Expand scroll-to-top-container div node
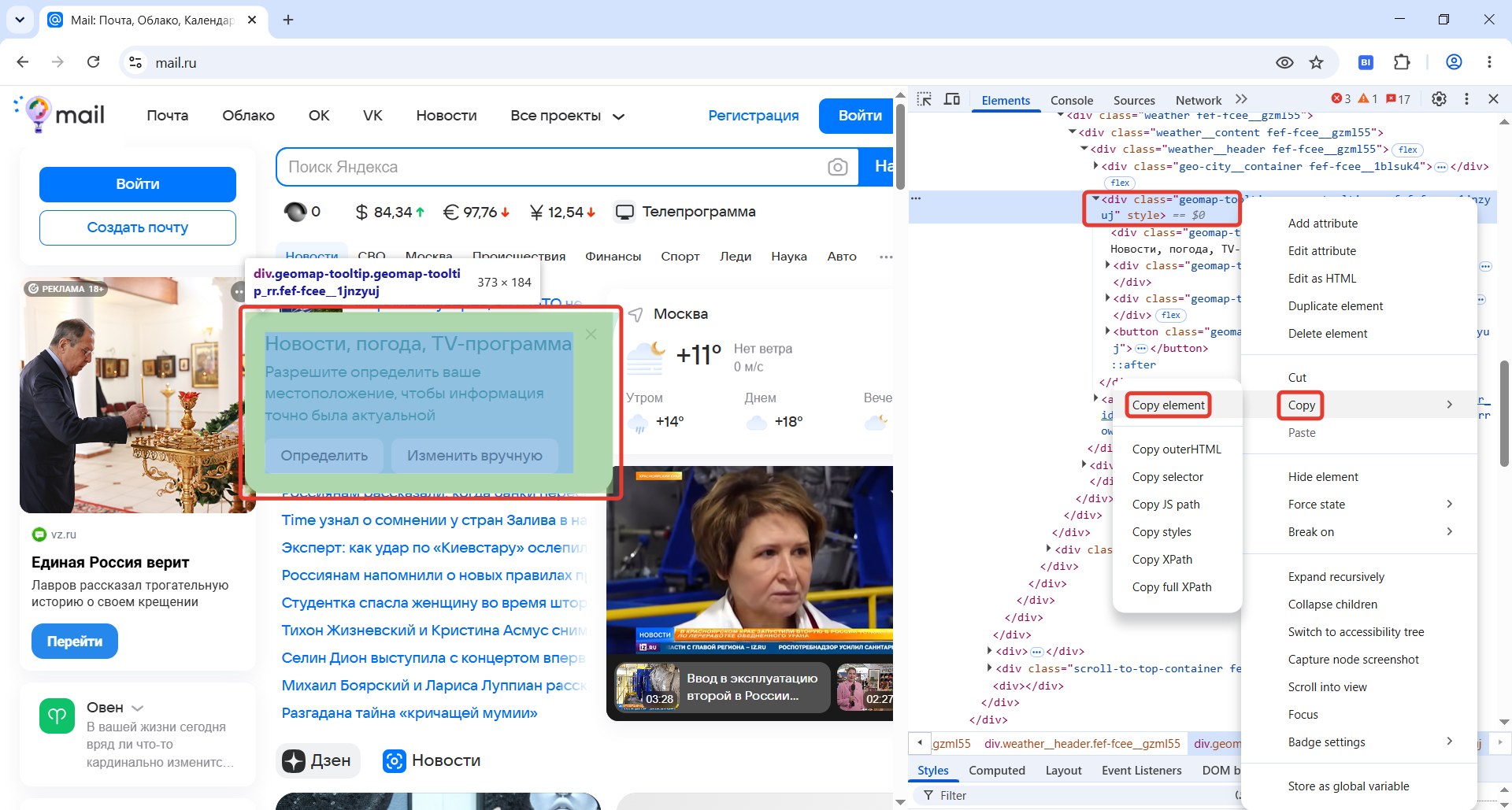Screen dimensions: 1512x810 (x=990, y=668)
